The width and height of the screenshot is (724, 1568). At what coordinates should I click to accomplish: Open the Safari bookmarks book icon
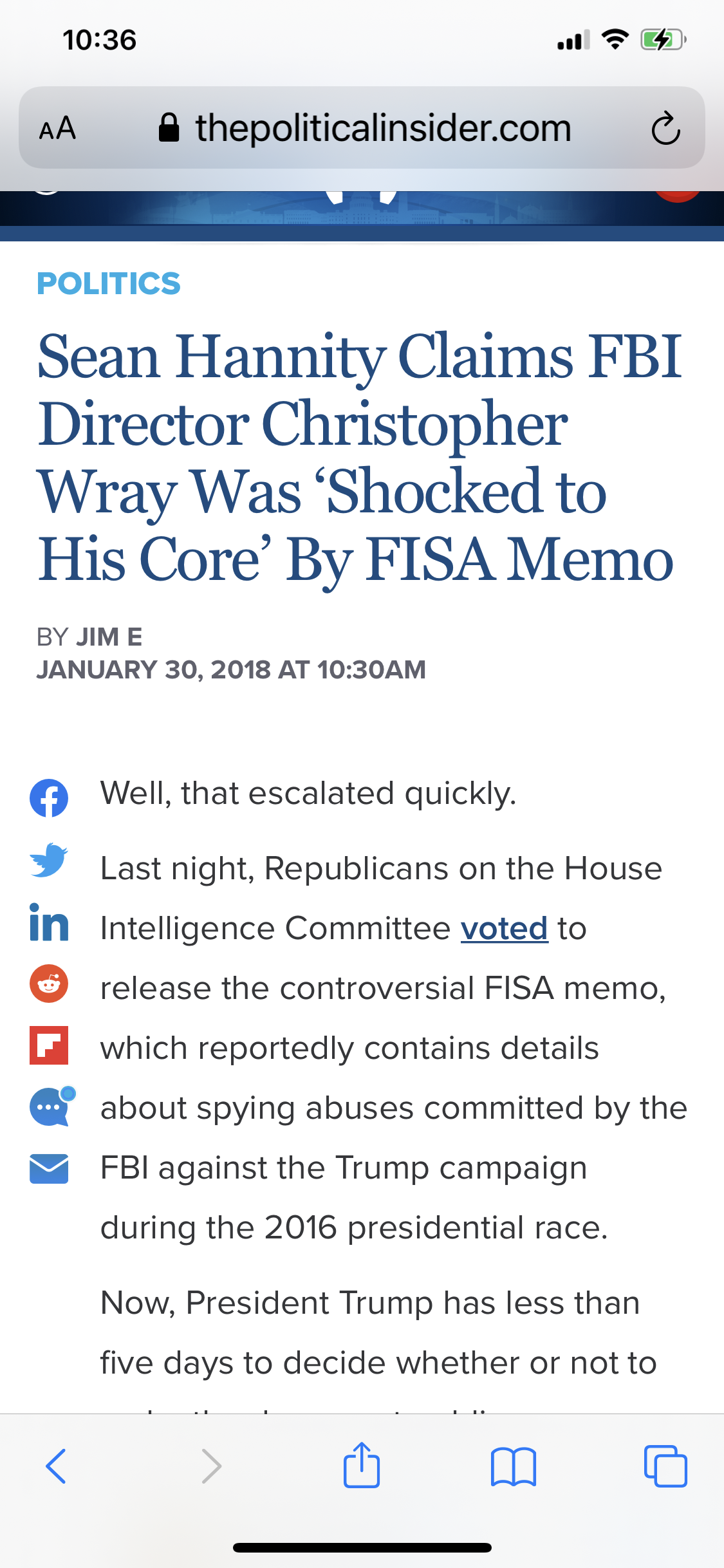[x=513, y=1466]
